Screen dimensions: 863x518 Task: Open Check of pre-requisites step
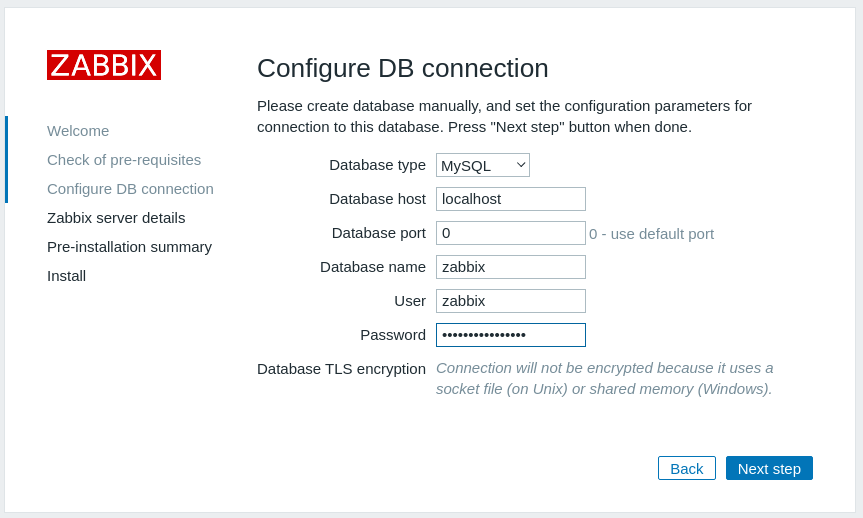pyautogui.click(x=124, y=160)
